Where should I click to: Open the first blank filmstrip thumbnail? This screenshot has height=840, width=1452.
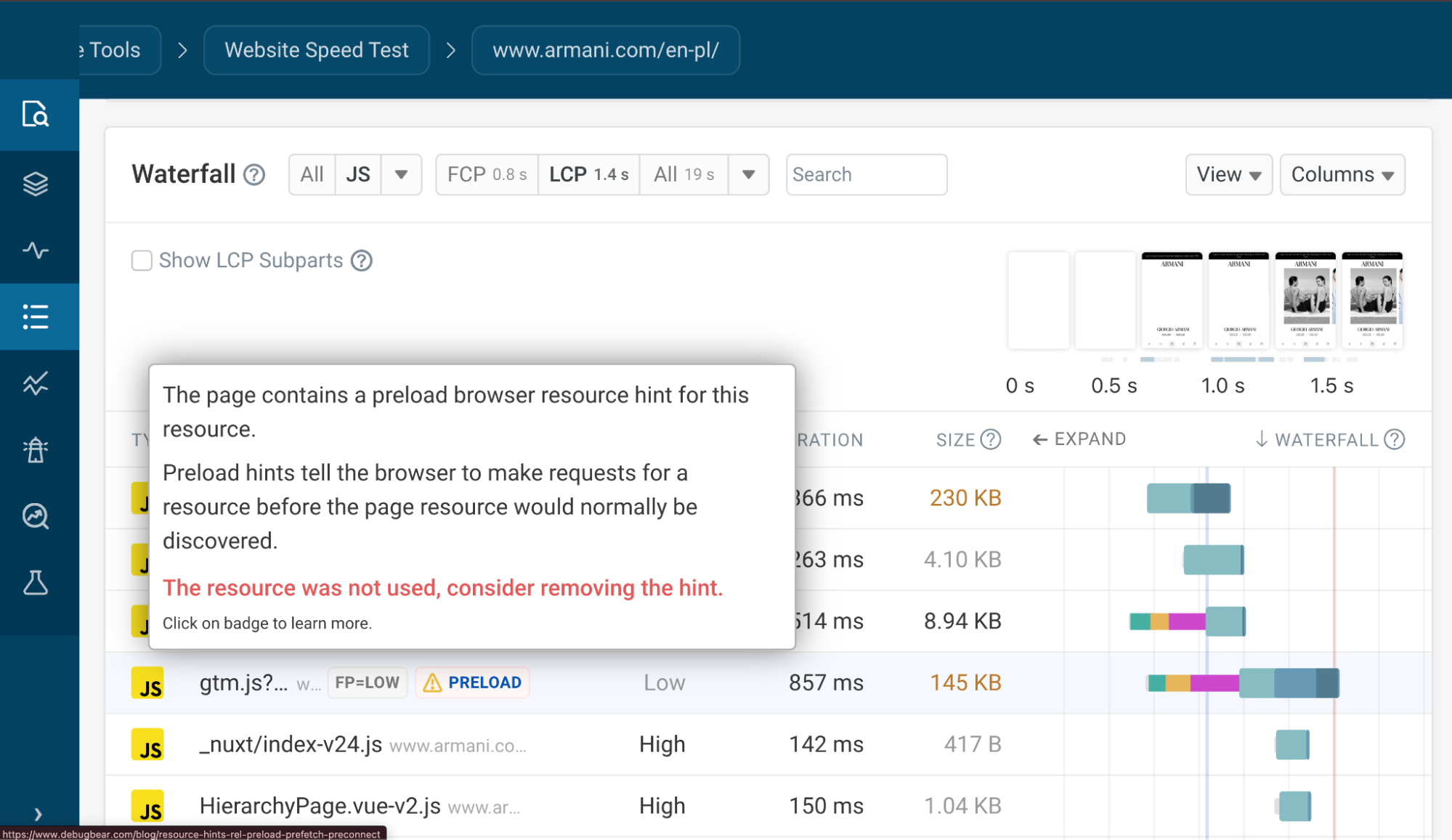tap(1038, 300)
